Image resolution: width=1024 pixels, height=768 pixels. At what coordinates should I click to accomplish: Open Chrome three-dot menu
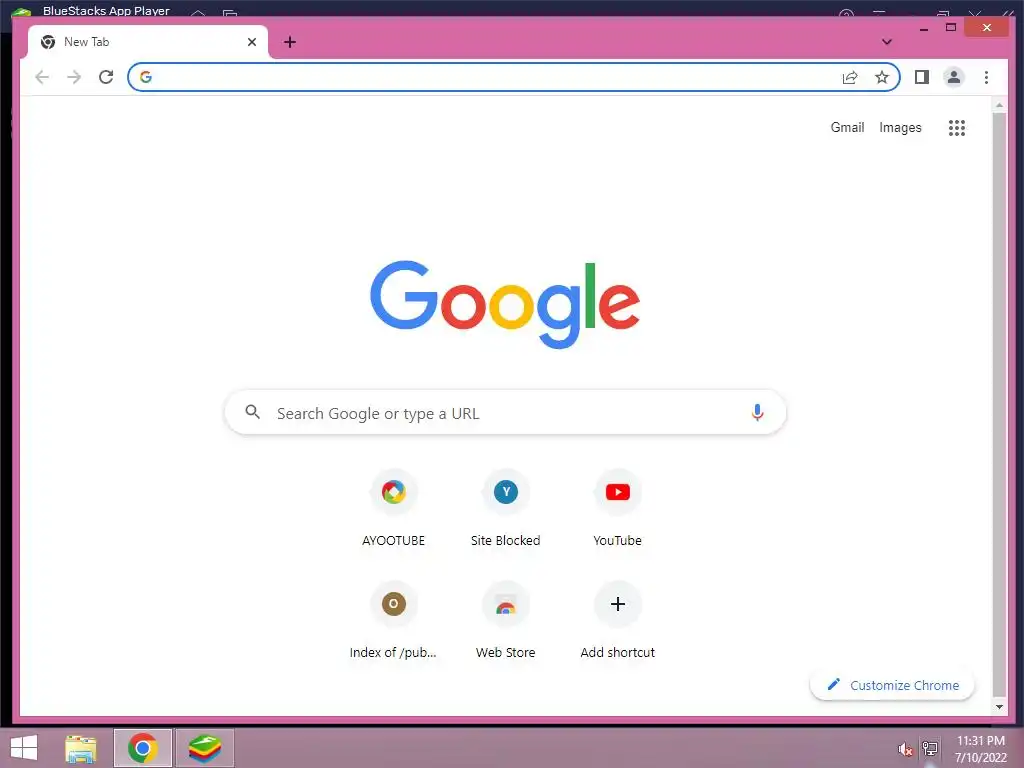coord(986,77)
